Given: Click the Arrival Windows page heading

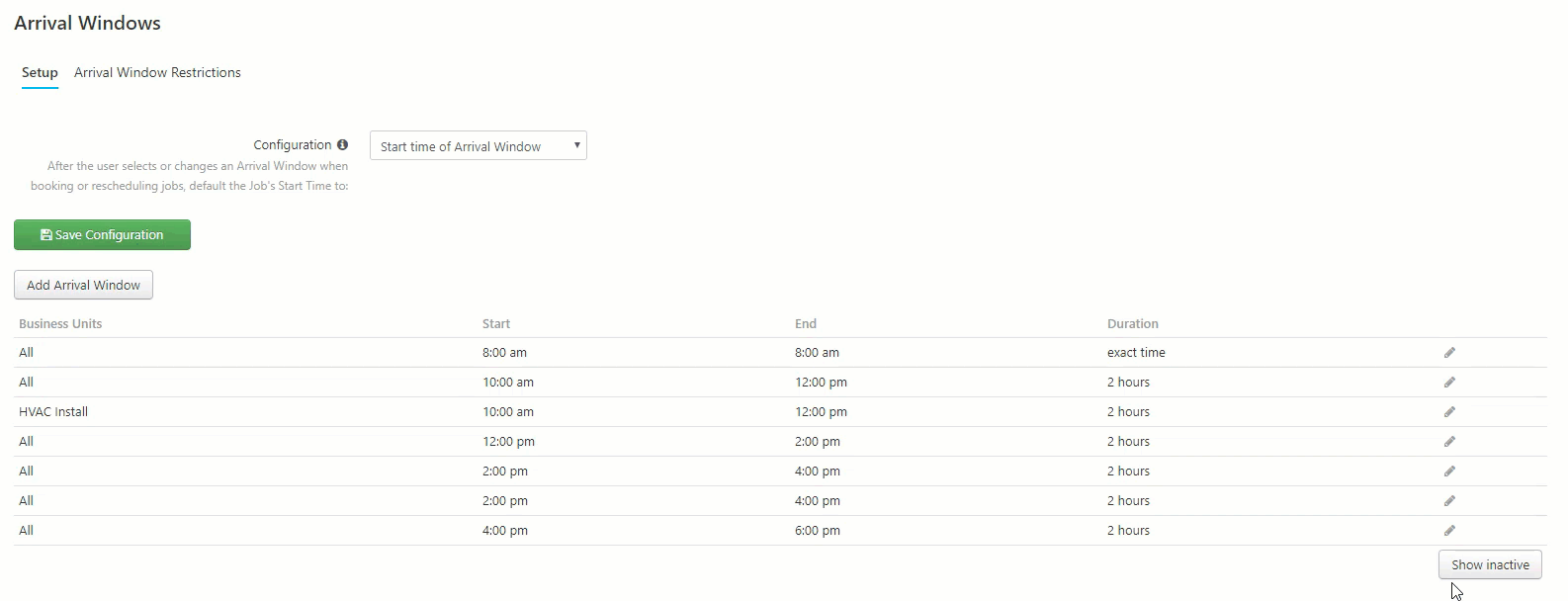Looking at the screenshot, I should coord(87,23).
